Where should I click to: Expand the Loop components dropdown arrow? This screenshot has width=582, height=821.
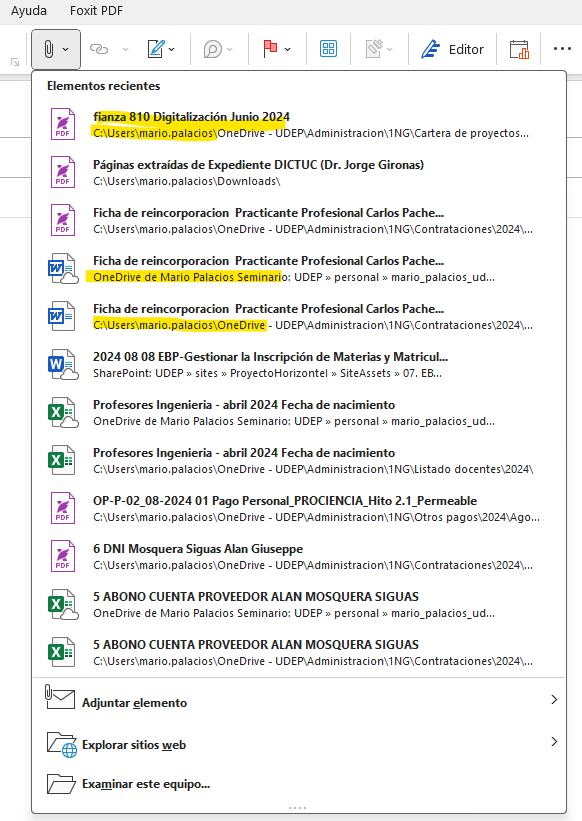(x=230, y=50)
